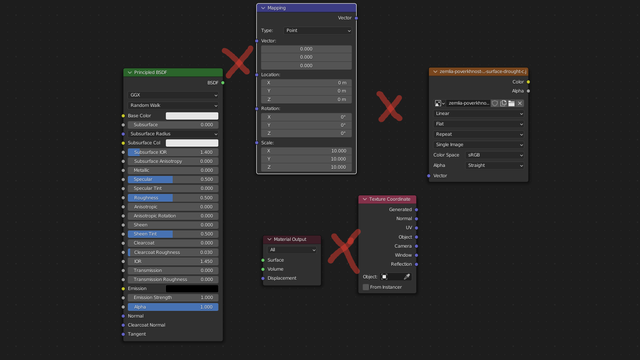The image size is (640, 360).
Task: Click the Color output socket of Image Texture
Action: pos(528,82)
